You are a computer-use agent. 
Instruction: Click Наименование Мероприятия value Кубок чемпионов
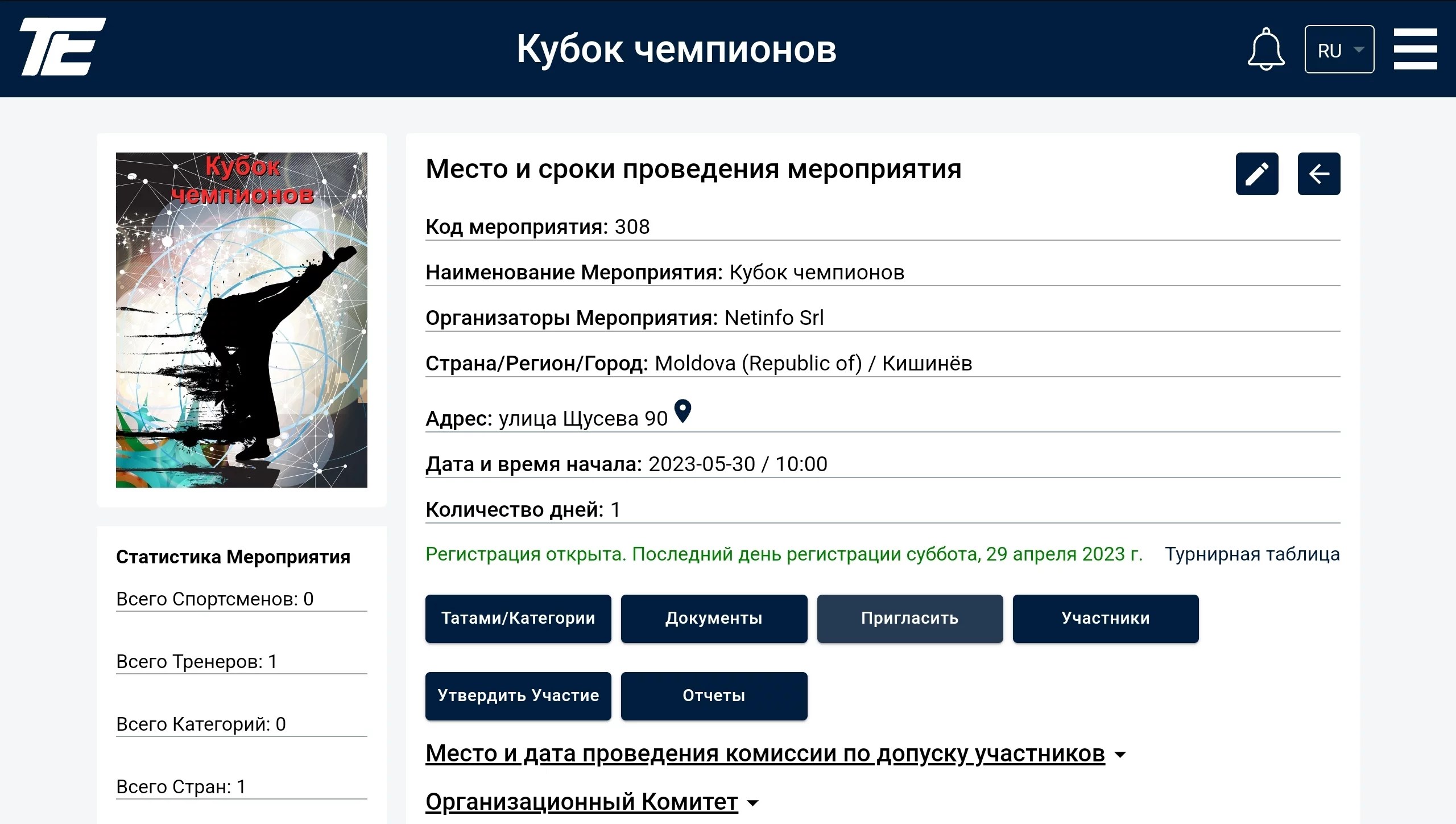(x=817, y=273)
